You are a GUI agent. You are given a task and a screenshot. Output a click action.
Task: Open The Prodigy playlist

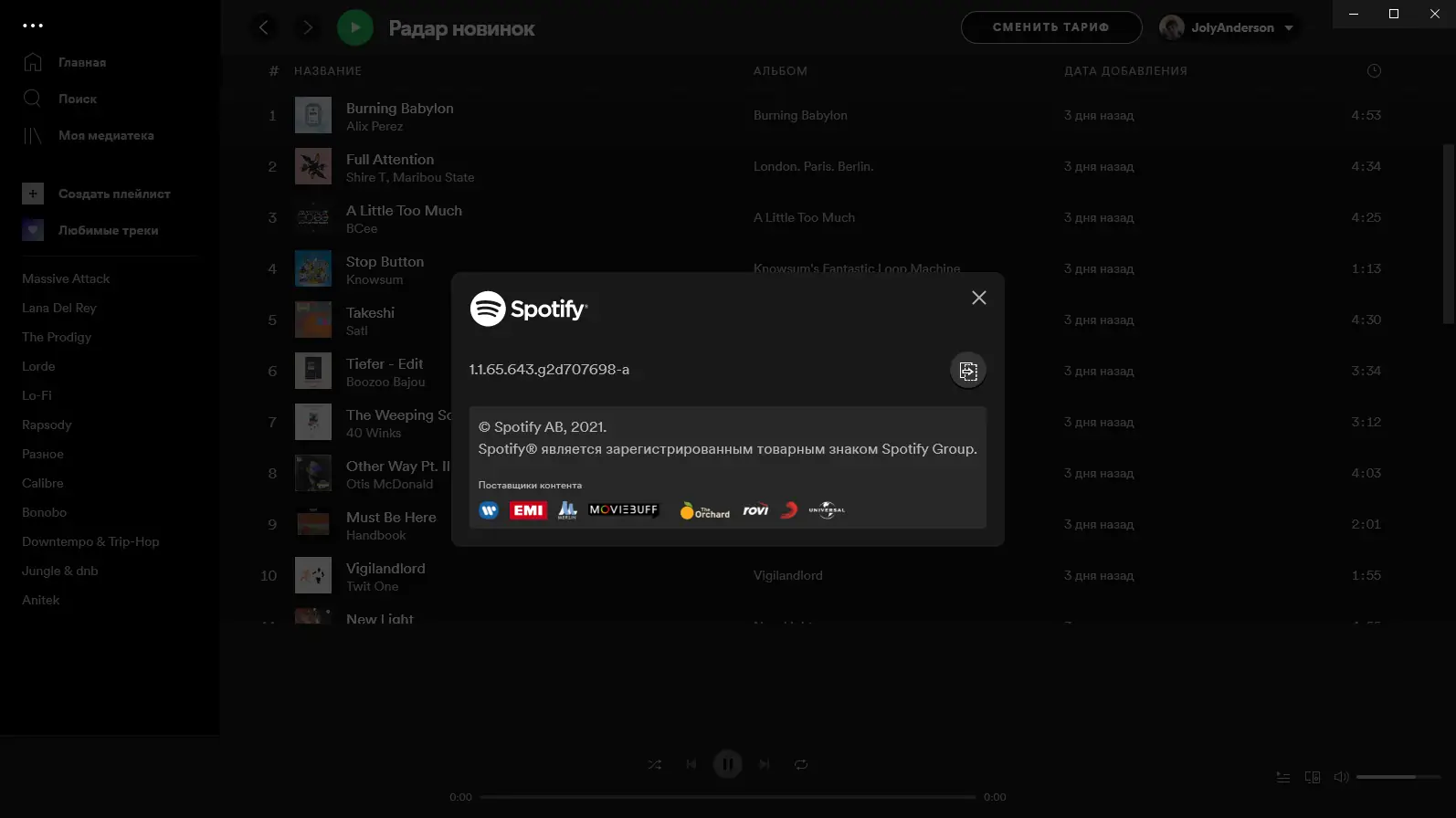57,337
